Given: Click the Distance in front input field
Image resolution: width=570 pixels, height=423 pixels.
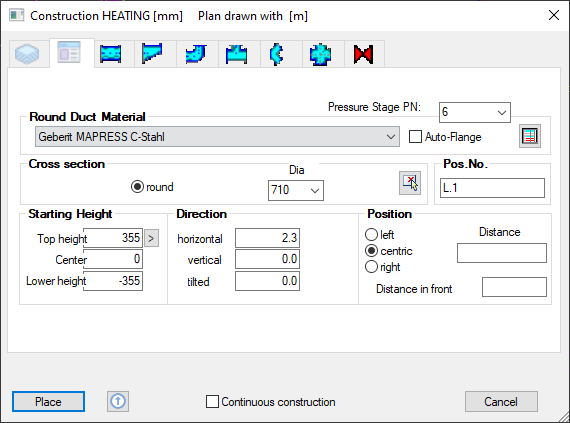Looking at the screenshot, I should pos(514,287).
